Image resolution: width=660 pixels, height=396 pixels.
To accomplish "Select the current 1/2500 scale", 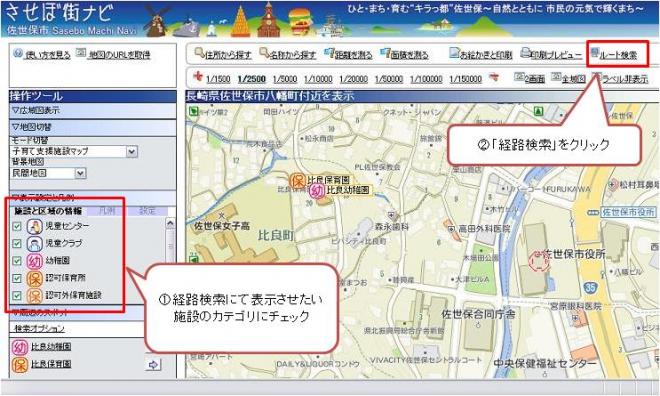I will [252, 79].
